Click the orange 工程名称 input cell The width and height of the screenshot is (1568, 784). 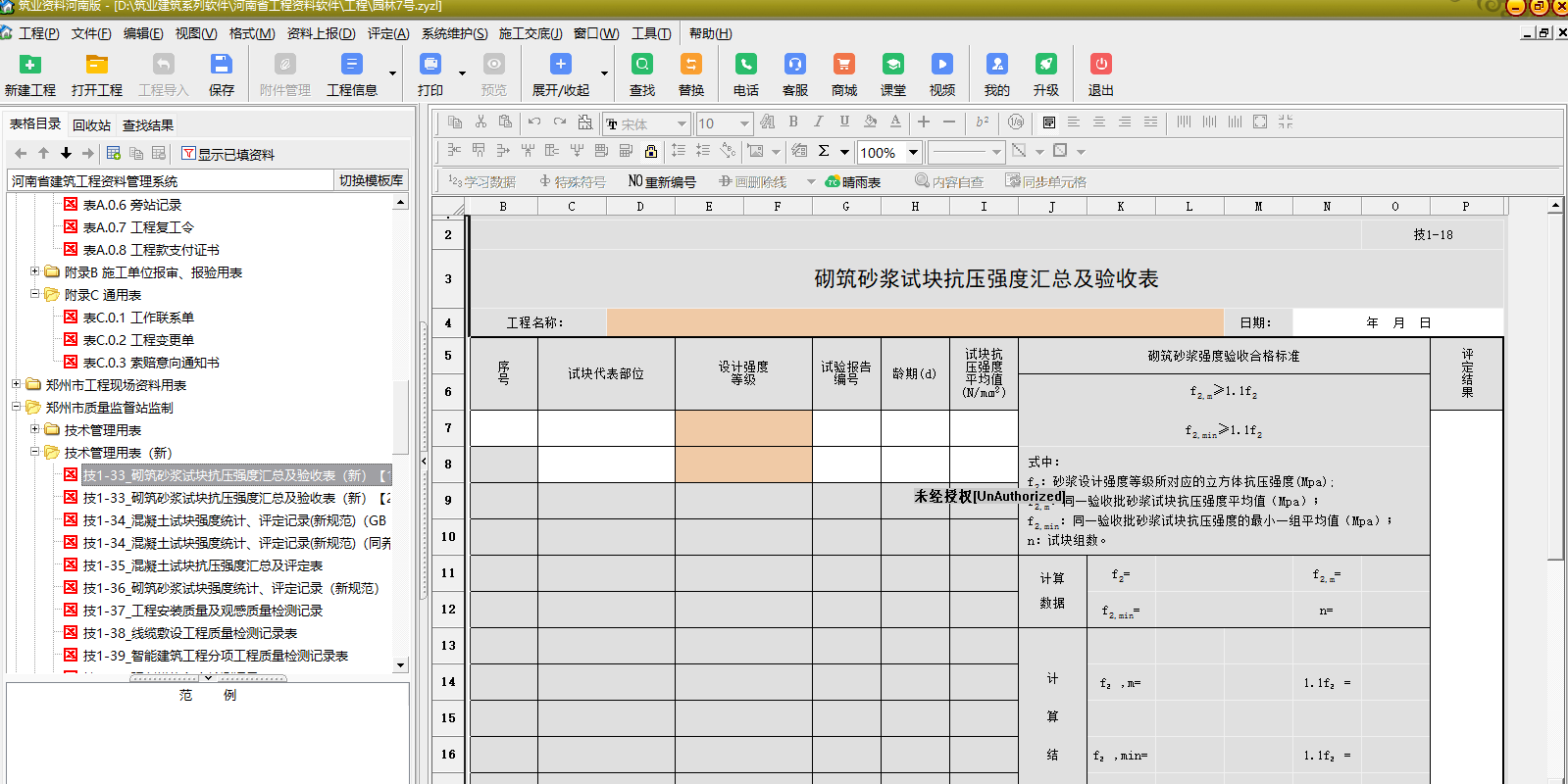(x=914, y=322)
